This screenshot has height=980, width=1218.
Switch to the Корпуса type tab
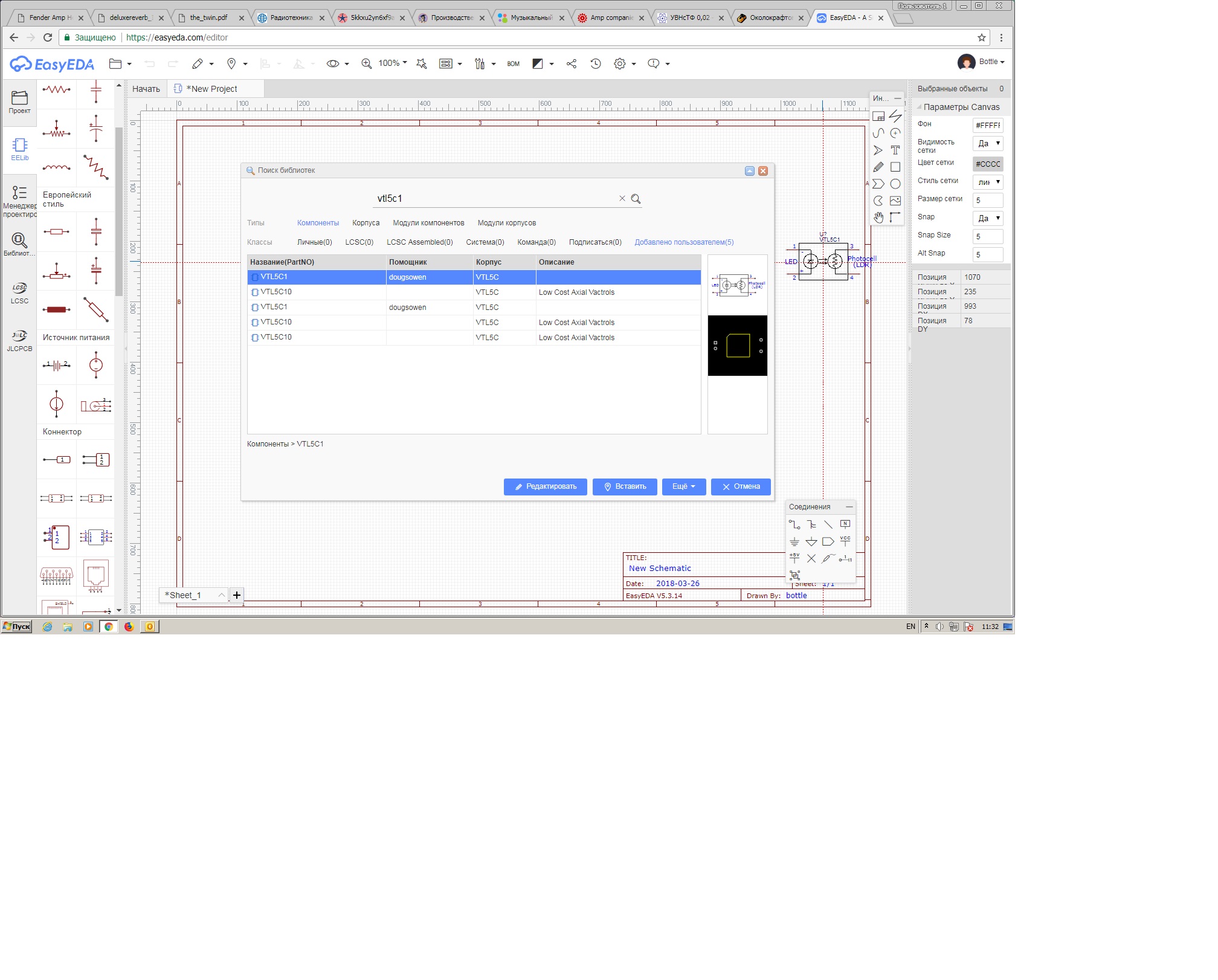366,223
